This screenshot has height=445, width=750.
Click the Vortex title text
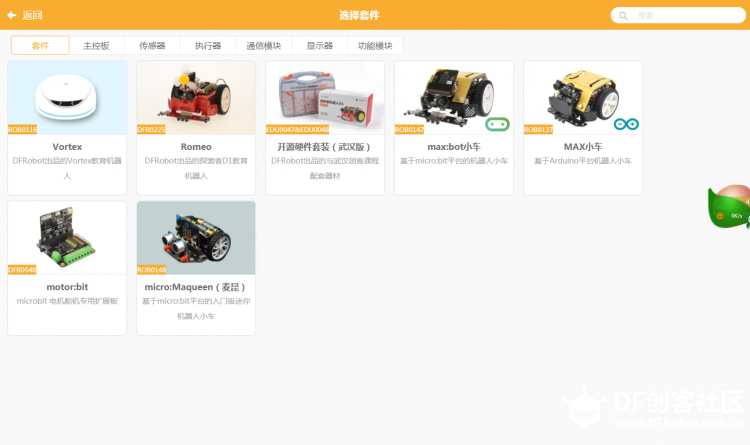(x=67, y=147)
